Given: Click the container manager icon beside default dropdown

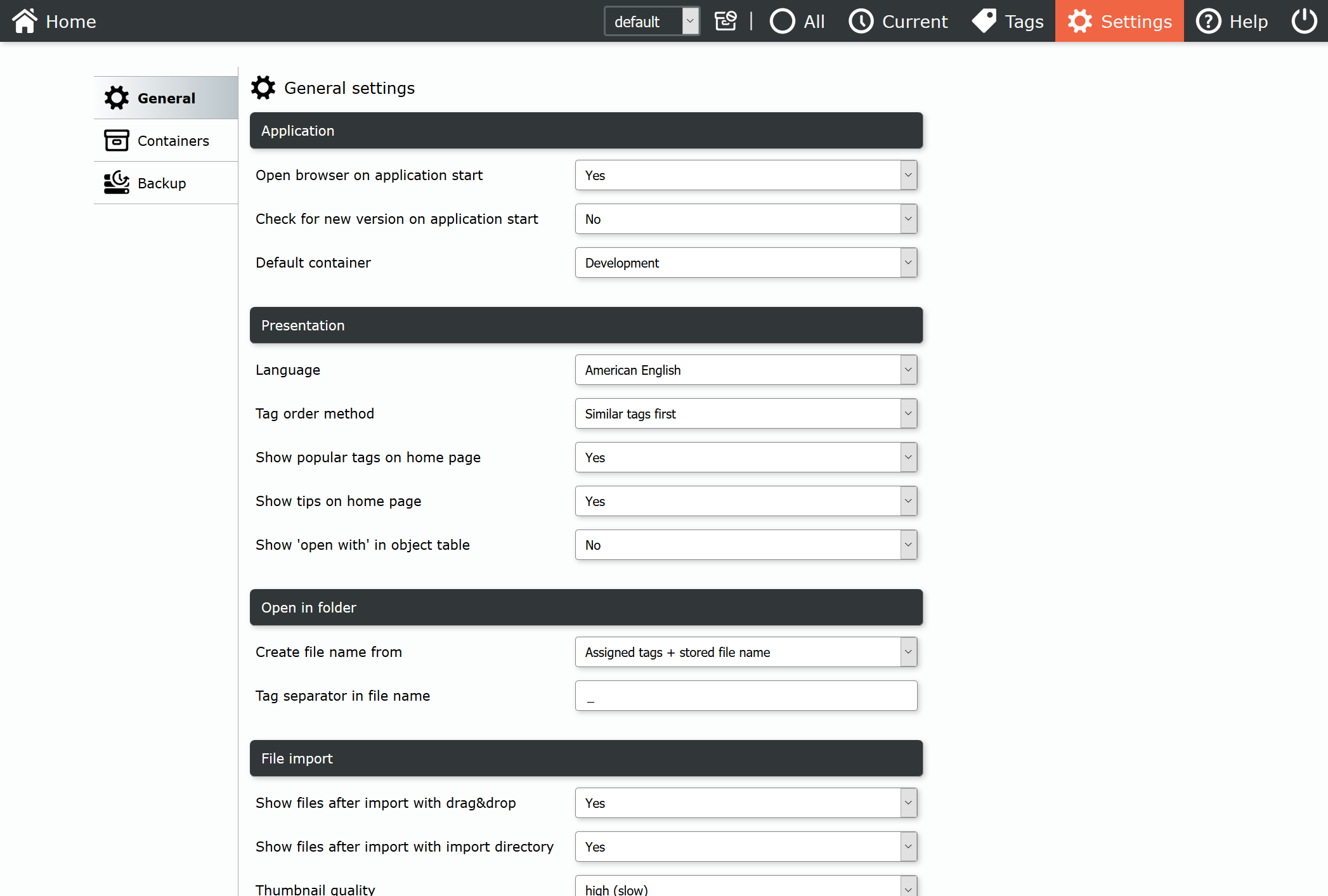Looking at the screenshot, I should (726, 21).
